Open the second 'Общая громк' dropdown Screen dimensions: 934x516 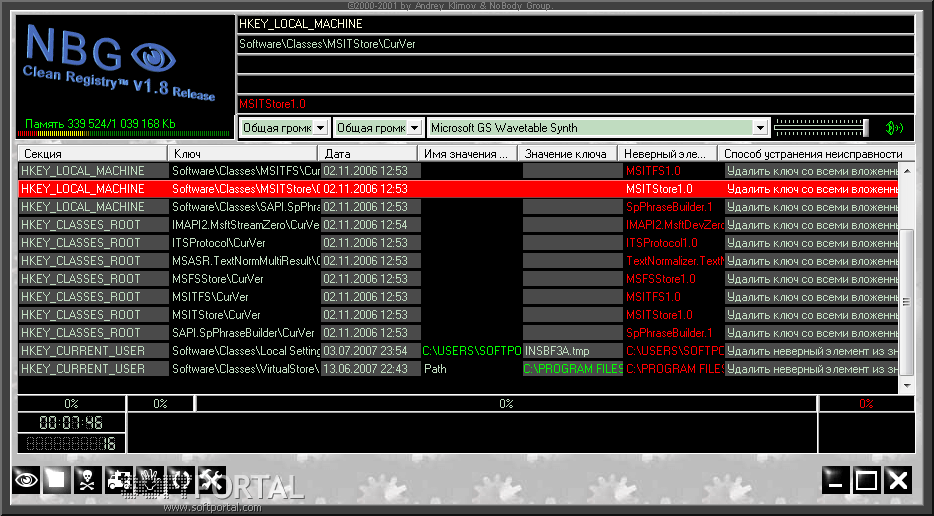coord(413,128)
